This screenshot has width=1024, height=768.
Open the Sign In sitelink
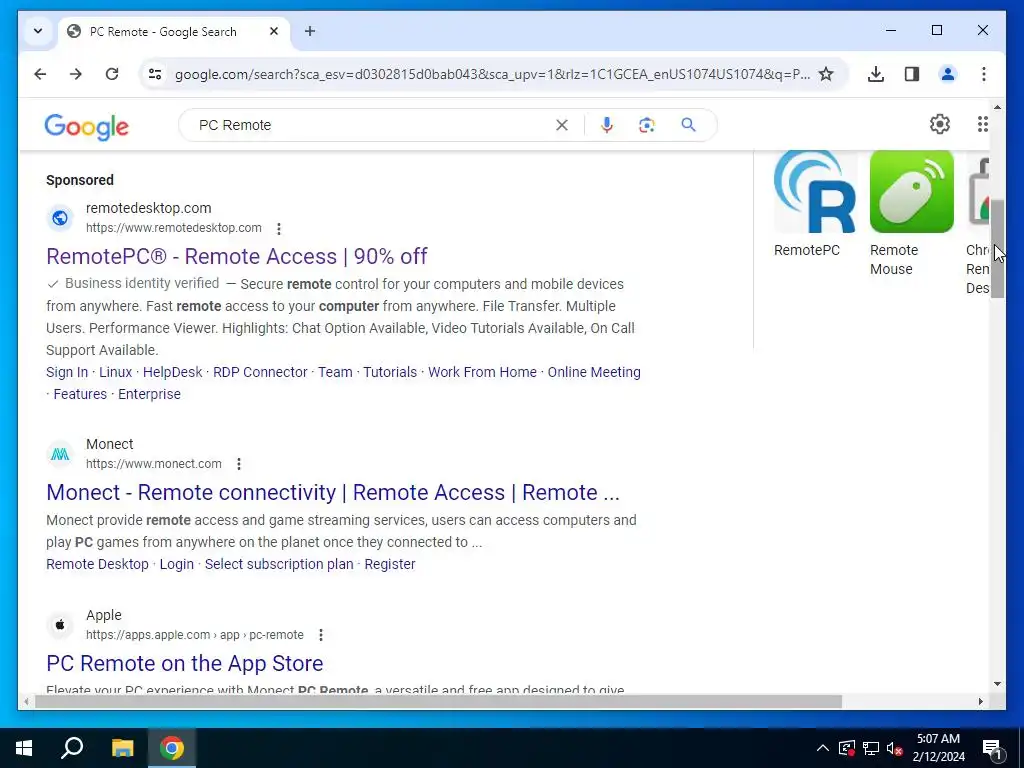pyautogui.click(x=67, y=372)
